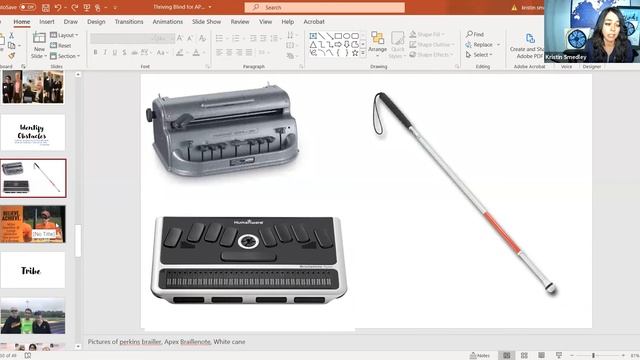640x360 pixels.
Task: Apply numbered list
Action: (x=237, y=38)
